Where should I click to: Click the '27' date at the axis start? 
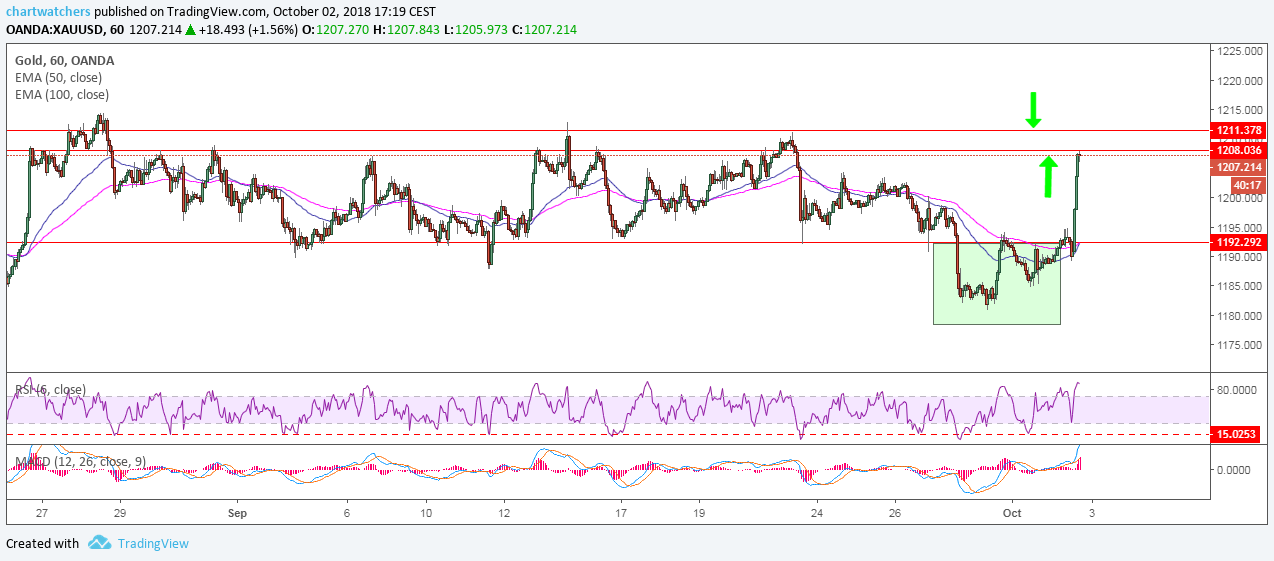click(41, 512)
